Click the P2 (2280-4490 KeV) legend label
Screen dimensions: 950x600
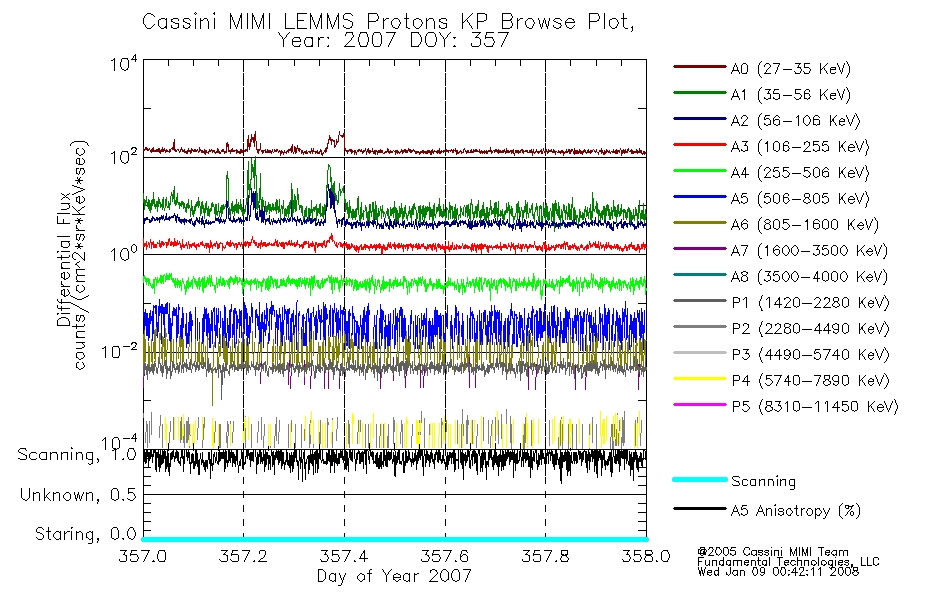[810, 329]
